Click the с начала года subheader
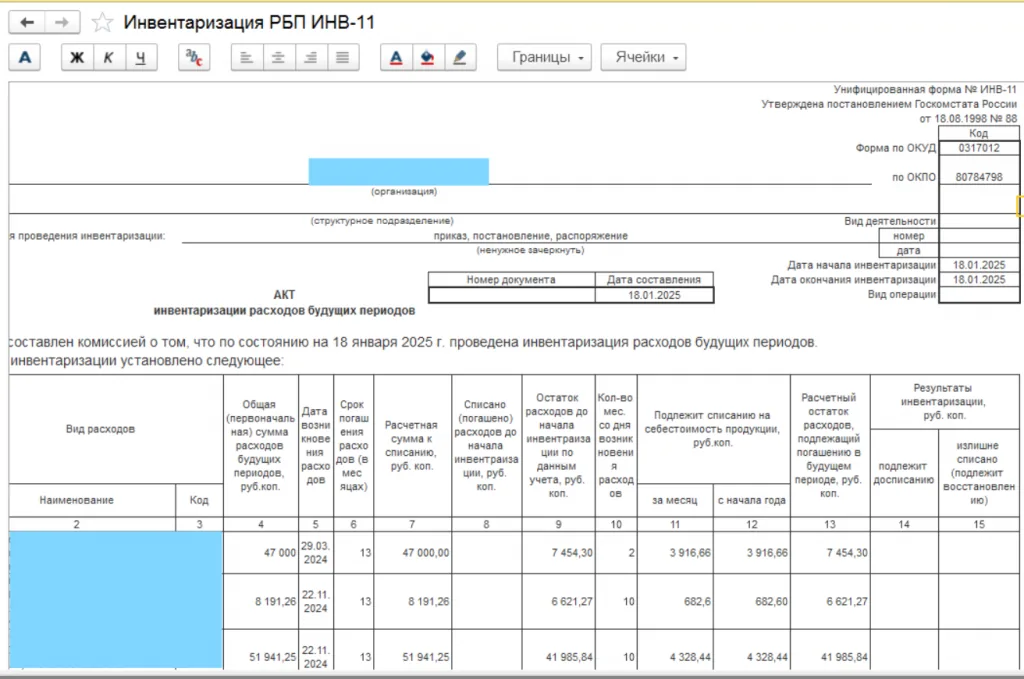The image size is (1024, 679). tap(752, 500)
